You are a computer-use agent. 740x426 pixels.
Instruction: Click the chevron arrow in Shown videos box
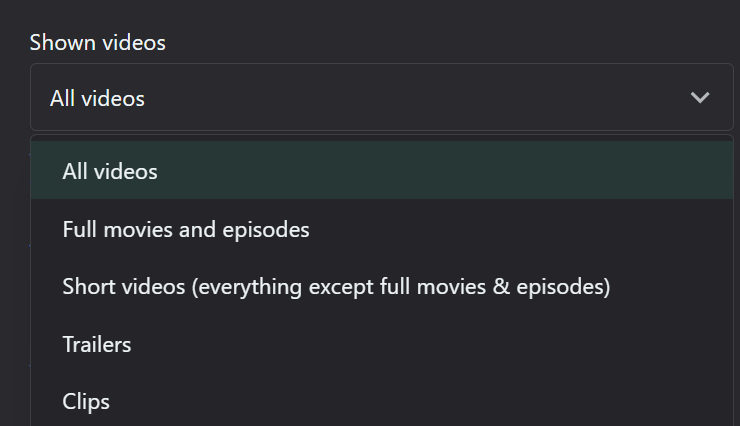(x=699, y=98)
